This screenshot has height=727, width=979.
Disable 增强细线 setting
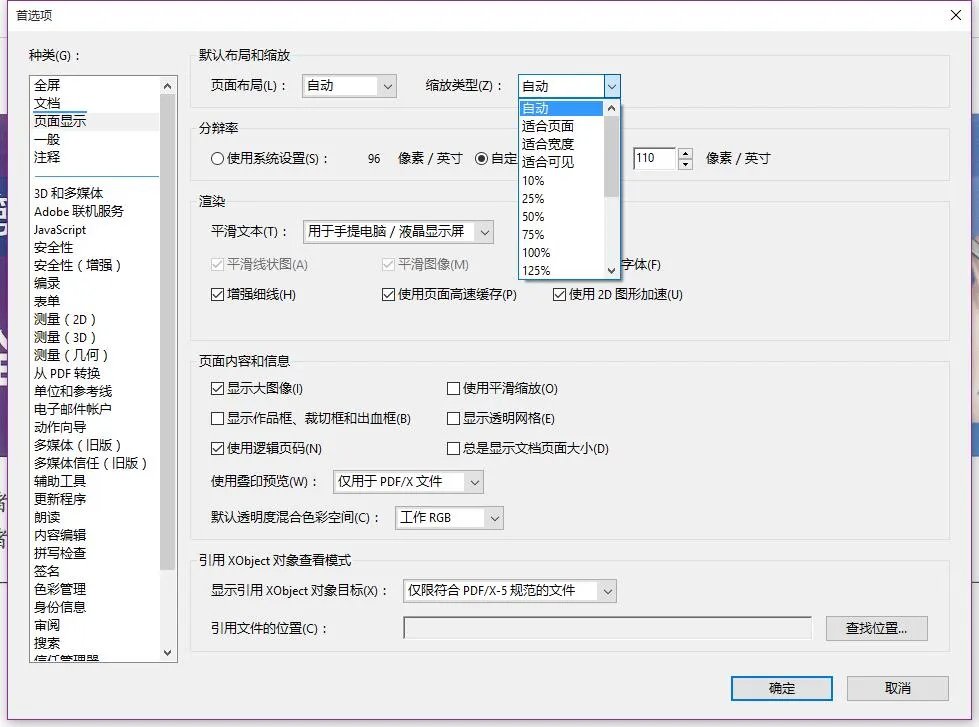click(x=217, y=294)
